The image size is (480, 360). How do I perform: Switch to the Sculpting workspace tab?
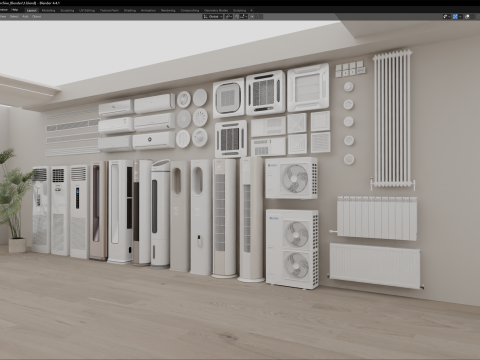tap(67, 10)
